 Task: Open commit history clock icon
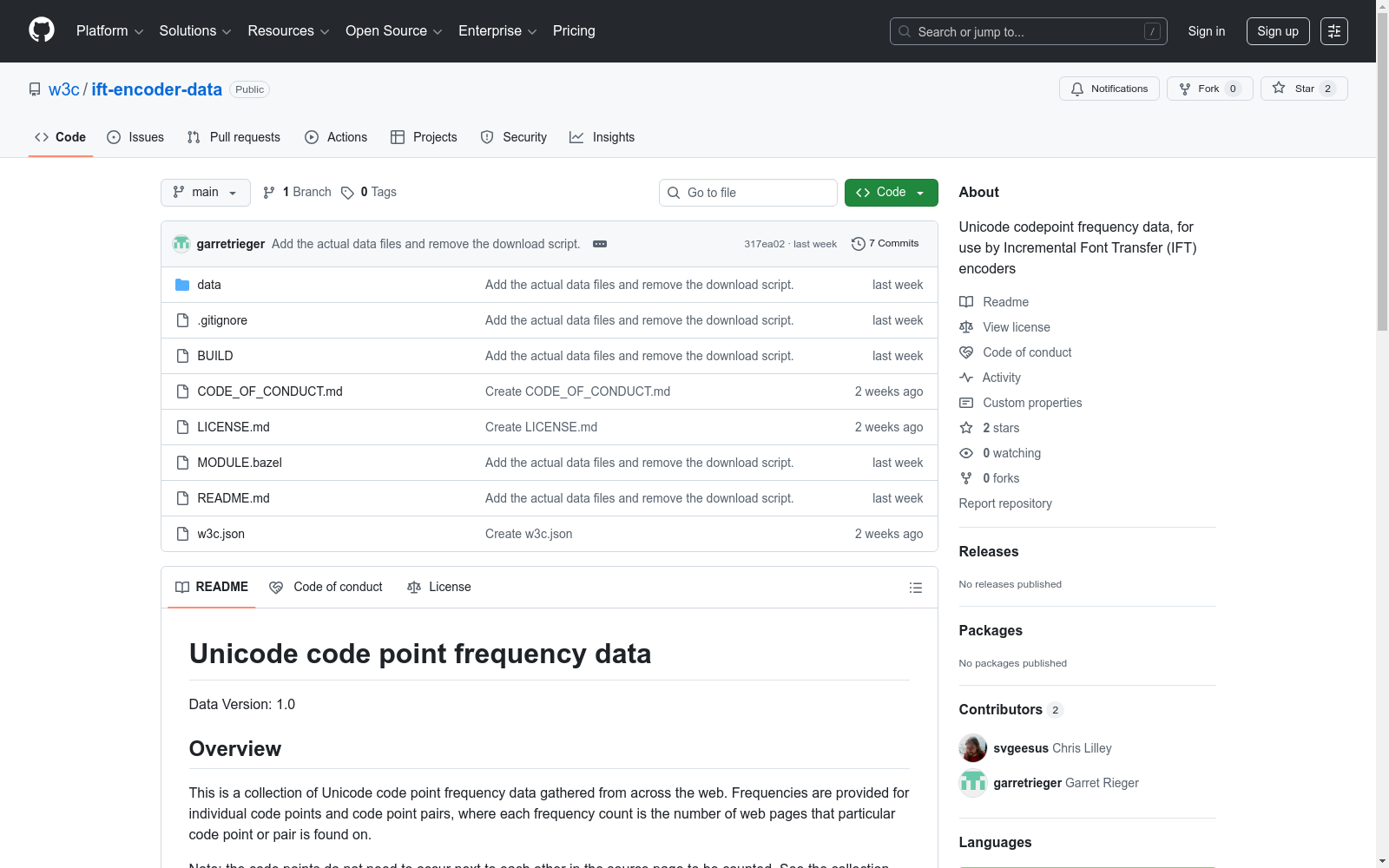859,244
